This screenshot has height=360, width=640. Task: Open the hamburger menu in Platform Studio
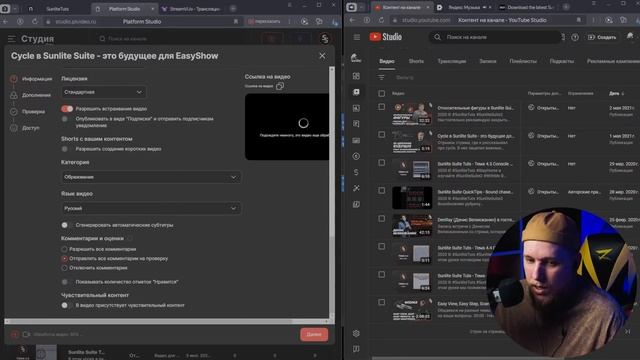11,39
